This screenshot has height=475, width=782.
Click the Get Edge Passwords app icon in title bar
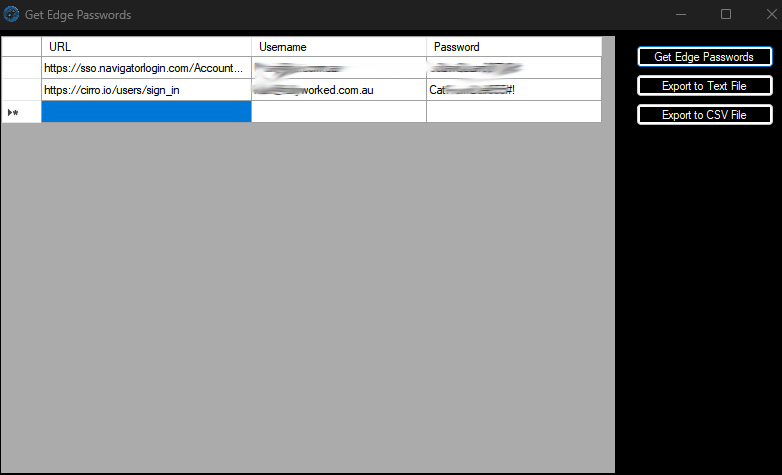[x=11, y=14]
